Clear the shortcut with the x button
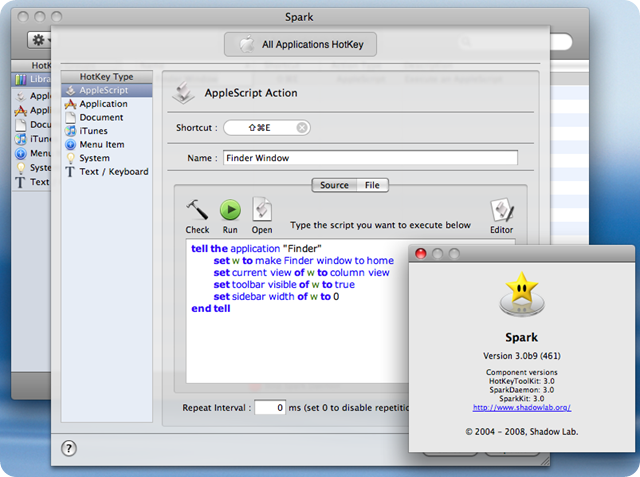Screen dimensions: 640x477 point(302,128)
